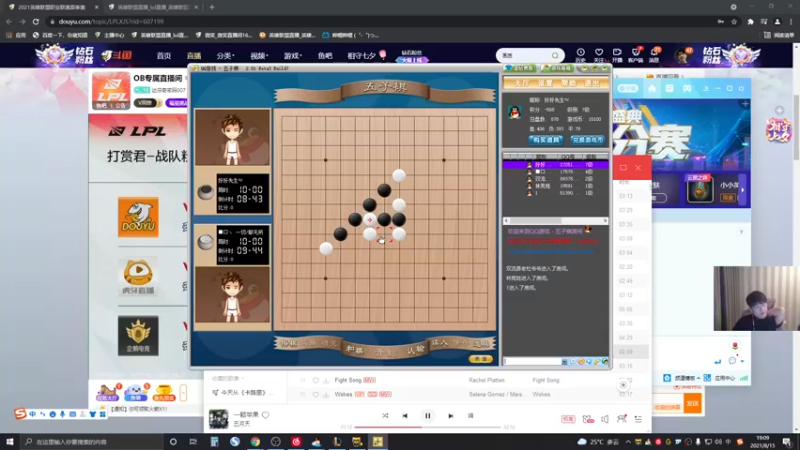Open the playlist queue icon in music player
This screenshot has height=450, width=800.
tap(638, 419)
